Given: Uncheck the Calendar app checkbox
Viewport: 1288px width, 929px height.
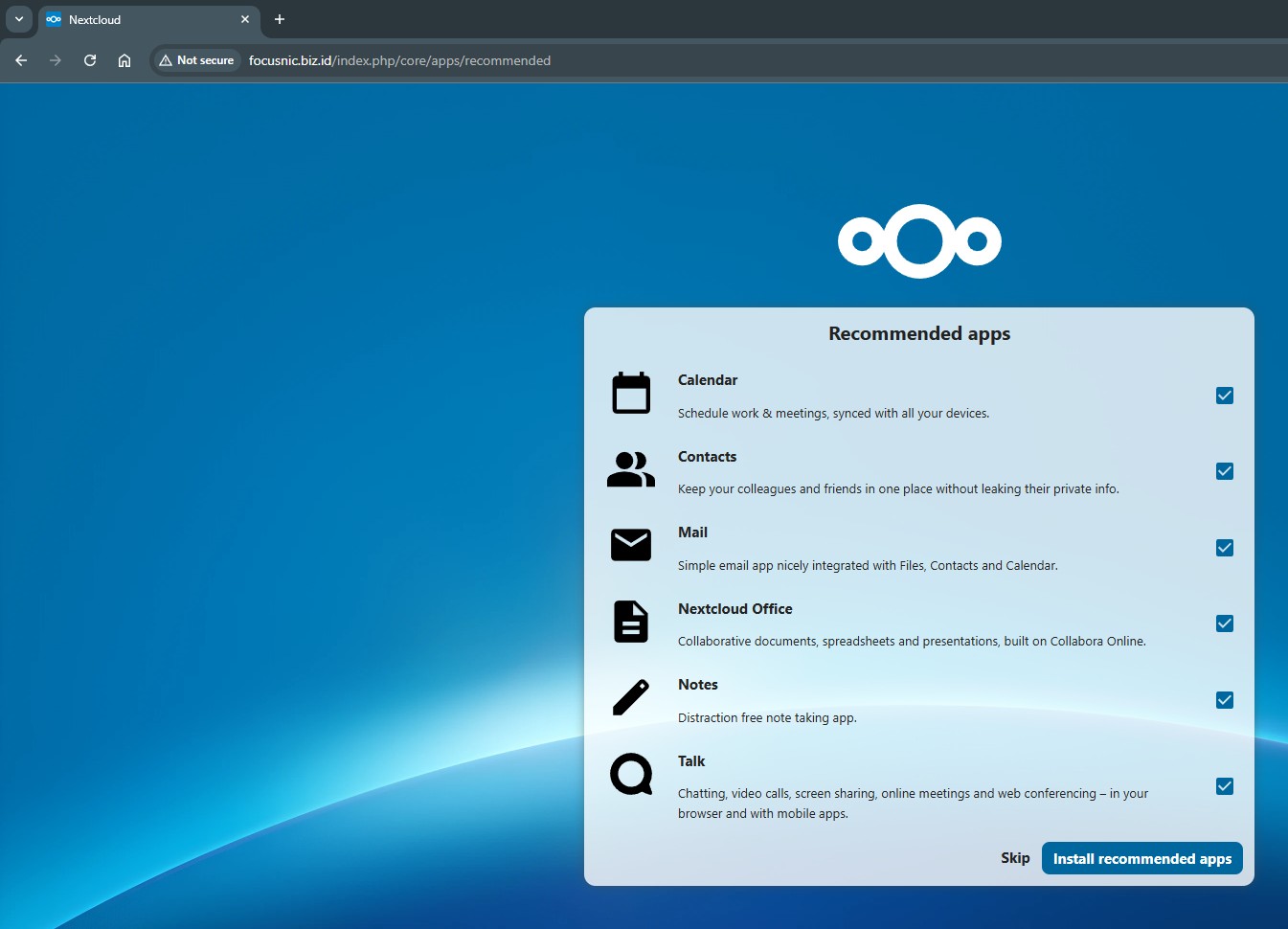Looking at the screenshot, I should 1224,396.
